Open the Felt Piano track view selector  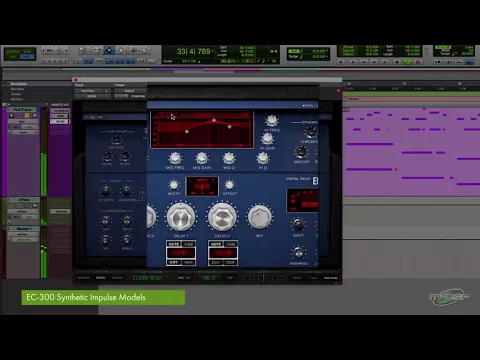click(22, 122)
